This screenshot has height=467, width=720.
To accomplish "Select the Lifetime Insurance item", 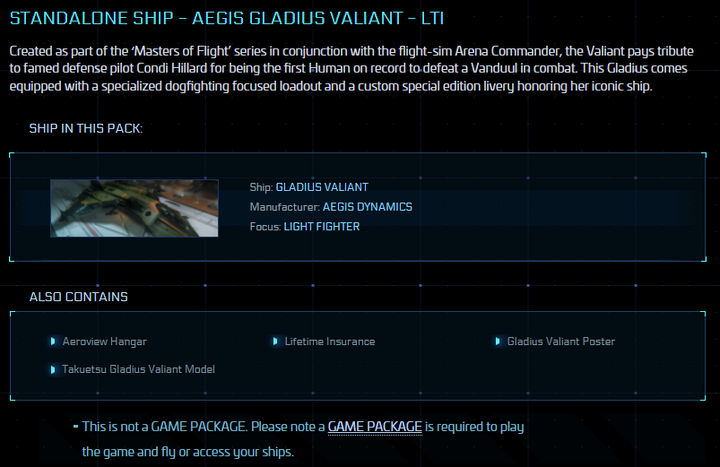I will [x=329, y=342].
